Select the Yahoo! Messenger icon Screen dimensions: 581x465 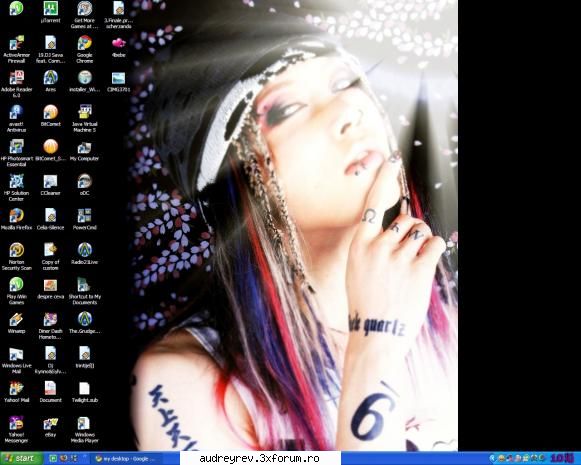point(16,429)
